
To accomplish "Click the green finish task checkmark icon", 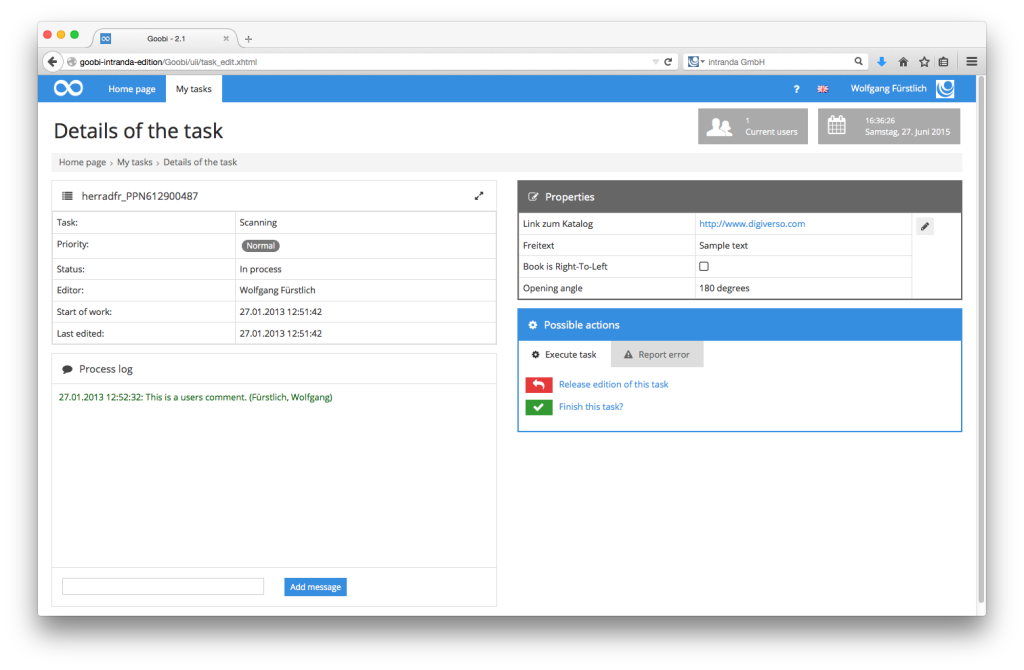I will coord(539,407).
